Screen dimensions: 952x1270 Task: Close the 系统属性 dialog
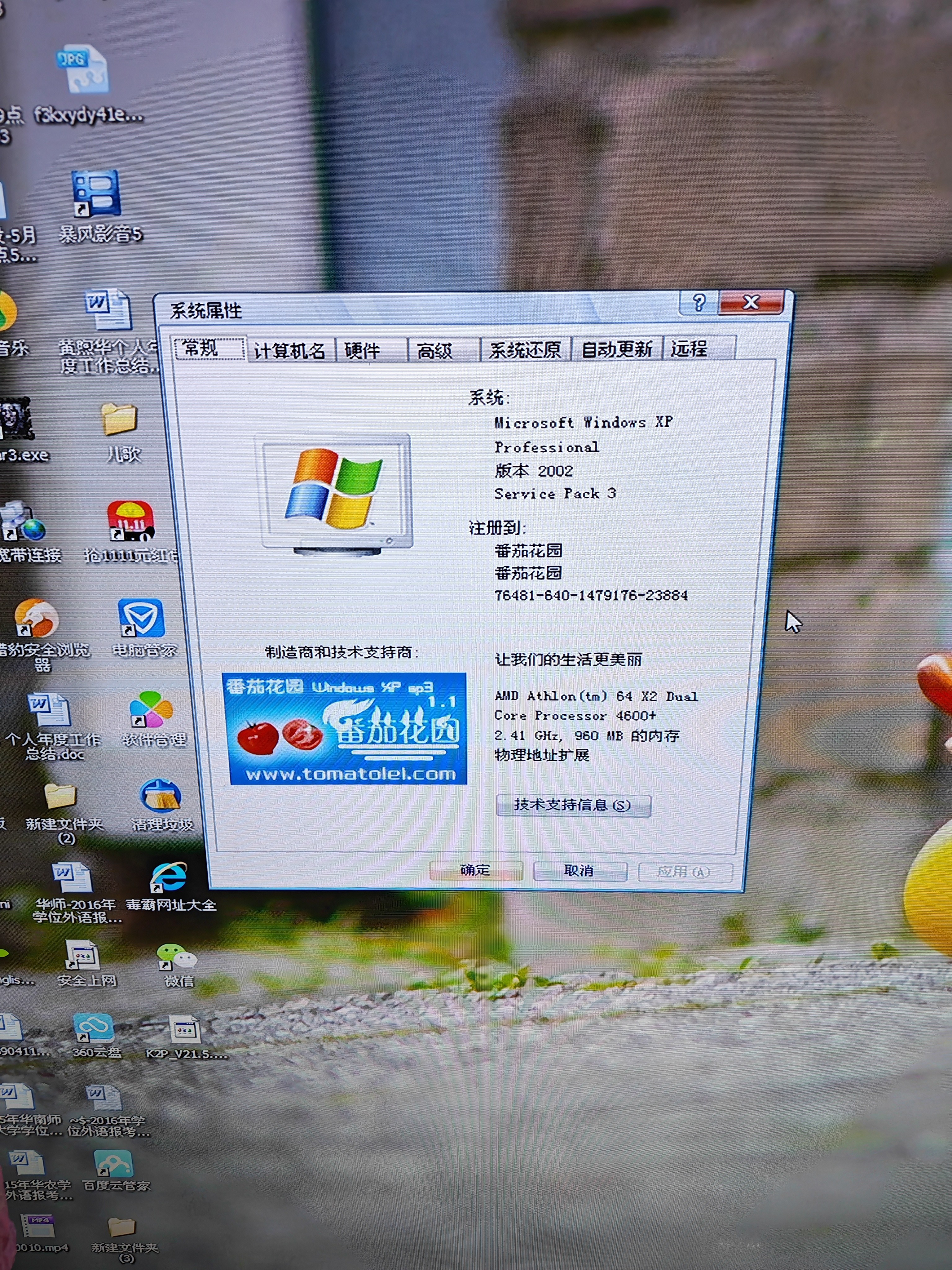point(751,302)
